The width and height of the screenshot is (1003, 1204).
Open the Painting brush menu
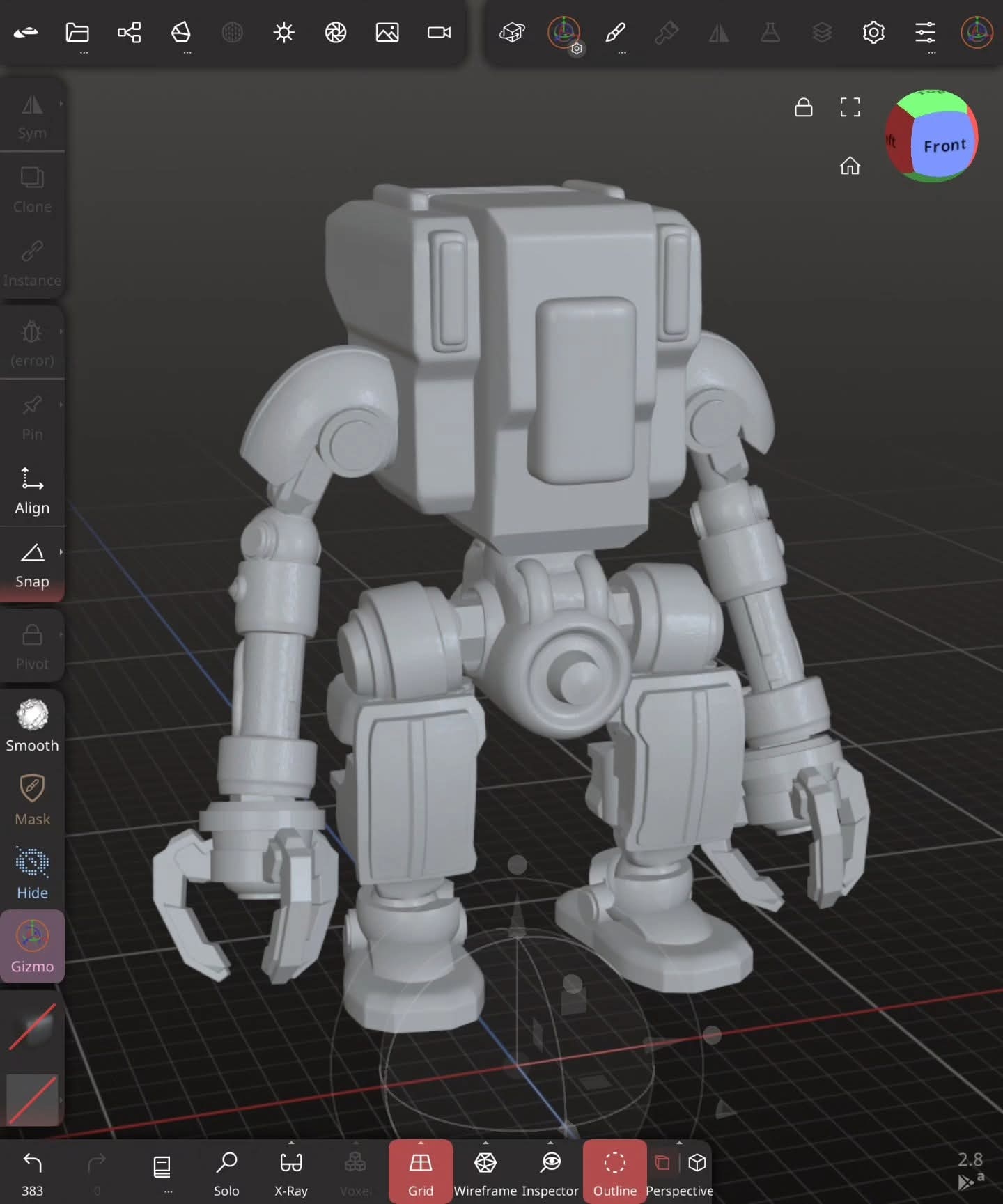[615, 33]
